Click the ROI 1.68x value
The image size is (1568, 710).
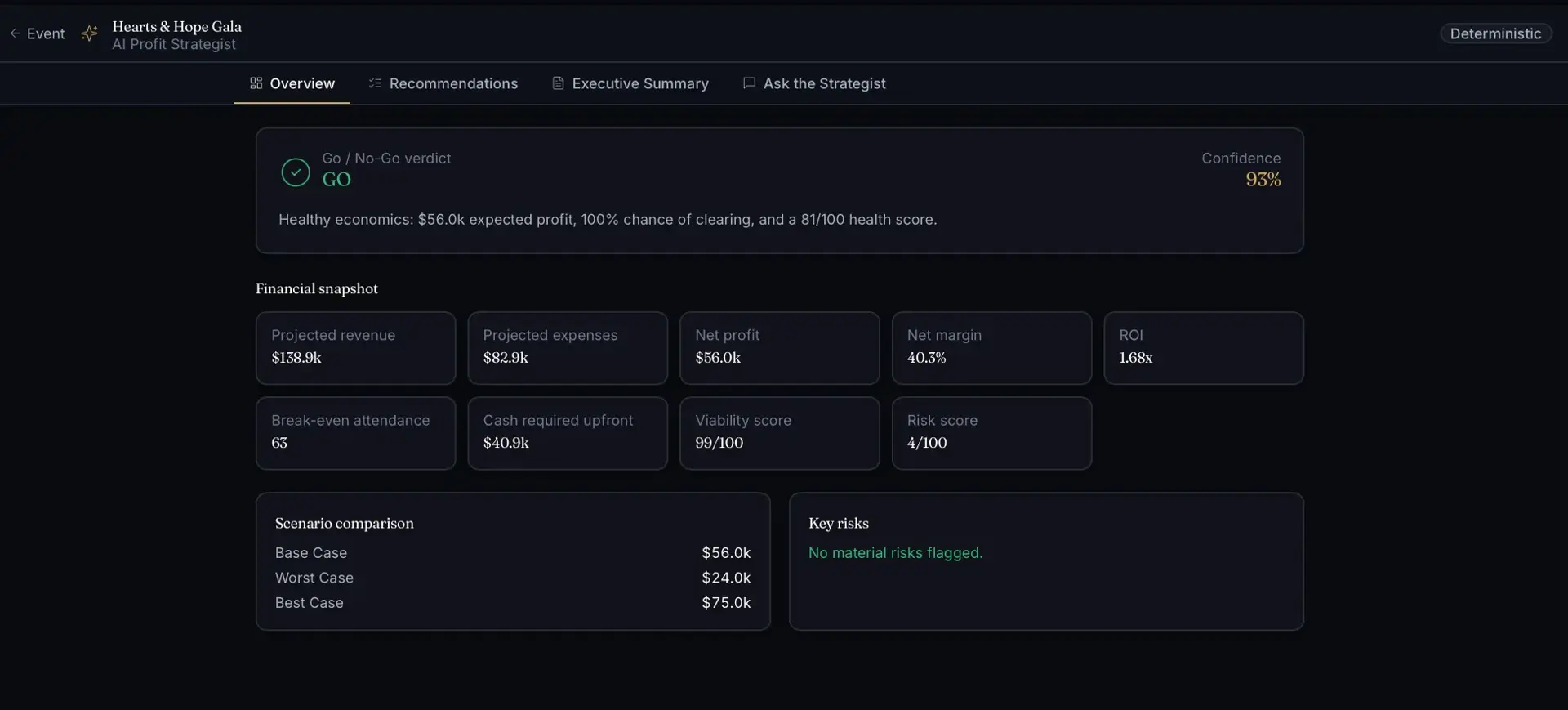point(1135,358)
